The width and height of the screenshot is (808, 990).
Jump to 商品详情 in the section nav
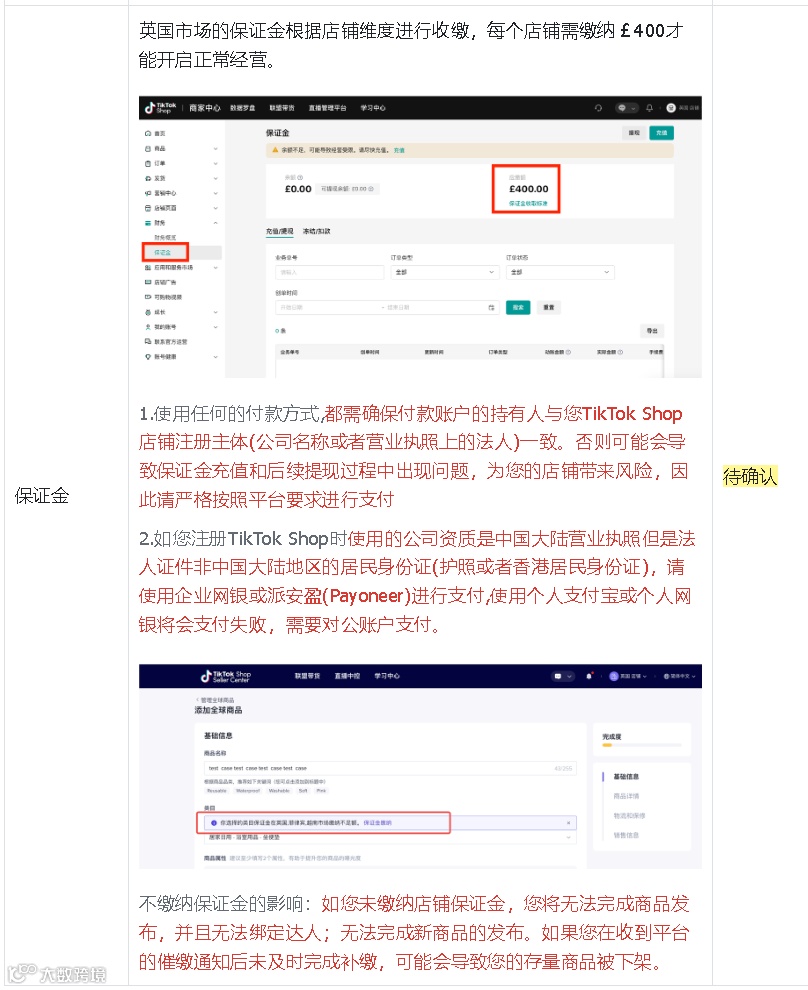[x=626, y=796]
